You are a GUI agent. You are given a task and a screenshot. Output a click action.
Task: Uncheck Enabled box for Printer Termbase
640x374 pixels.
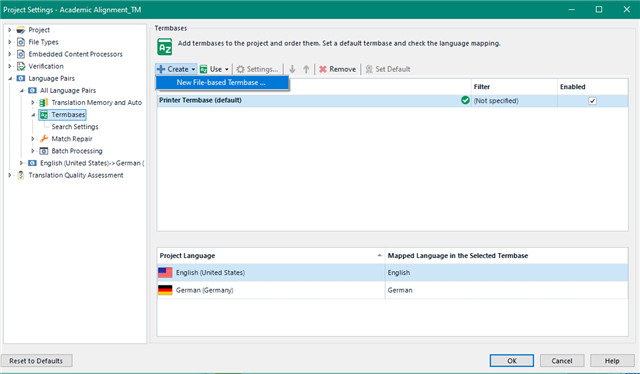pyautogui.click(x=593, y=101)
